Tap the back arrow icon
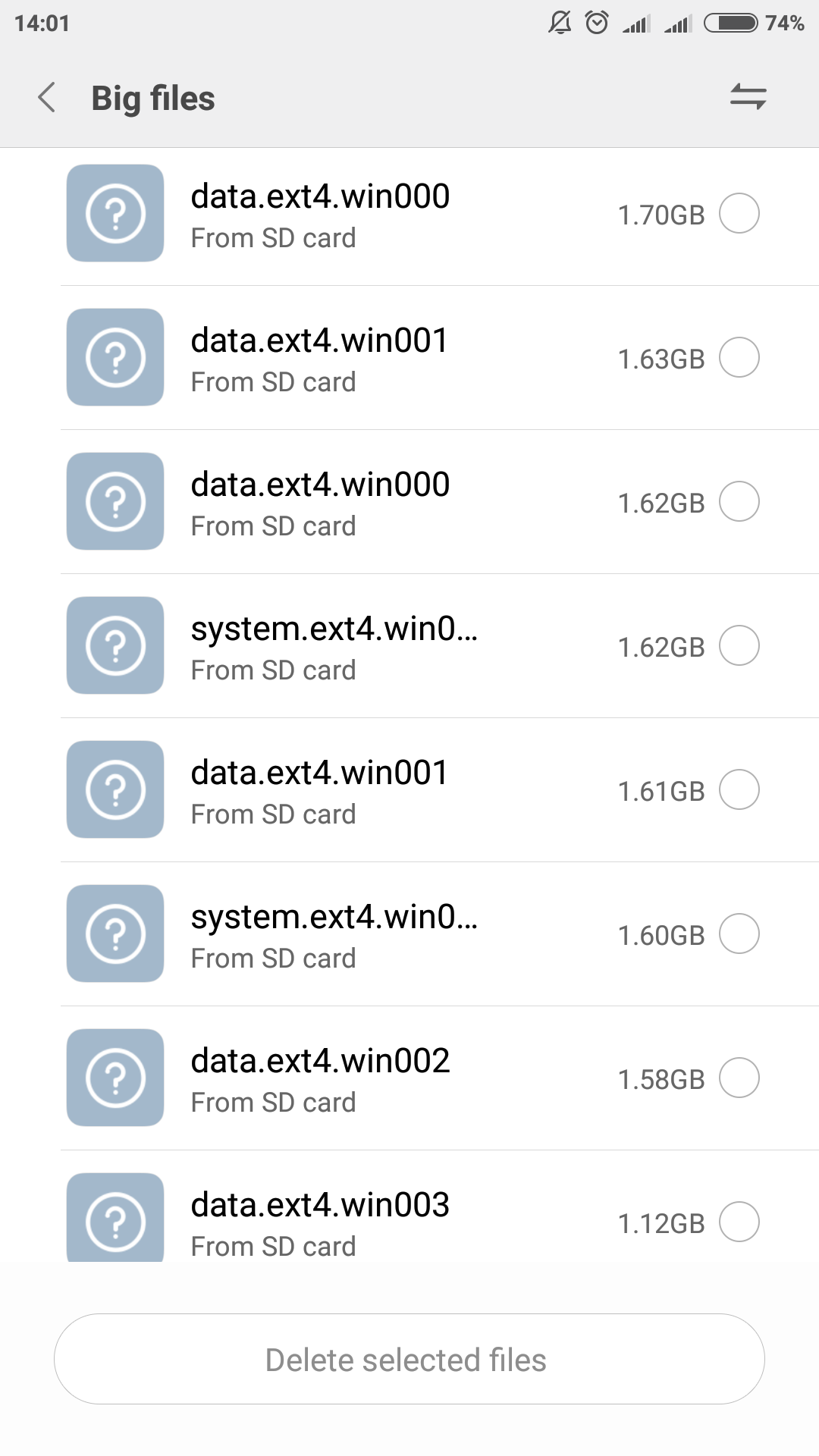 pos(47,98)
